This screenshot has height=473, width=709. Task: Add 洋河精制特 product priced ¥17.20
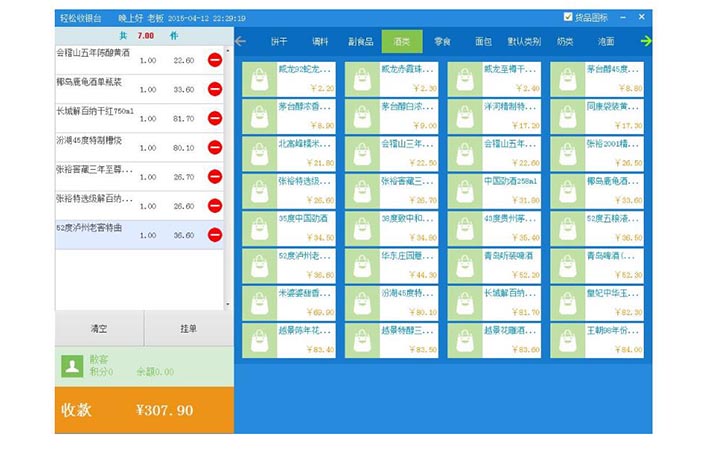click(x=494, y=117)
